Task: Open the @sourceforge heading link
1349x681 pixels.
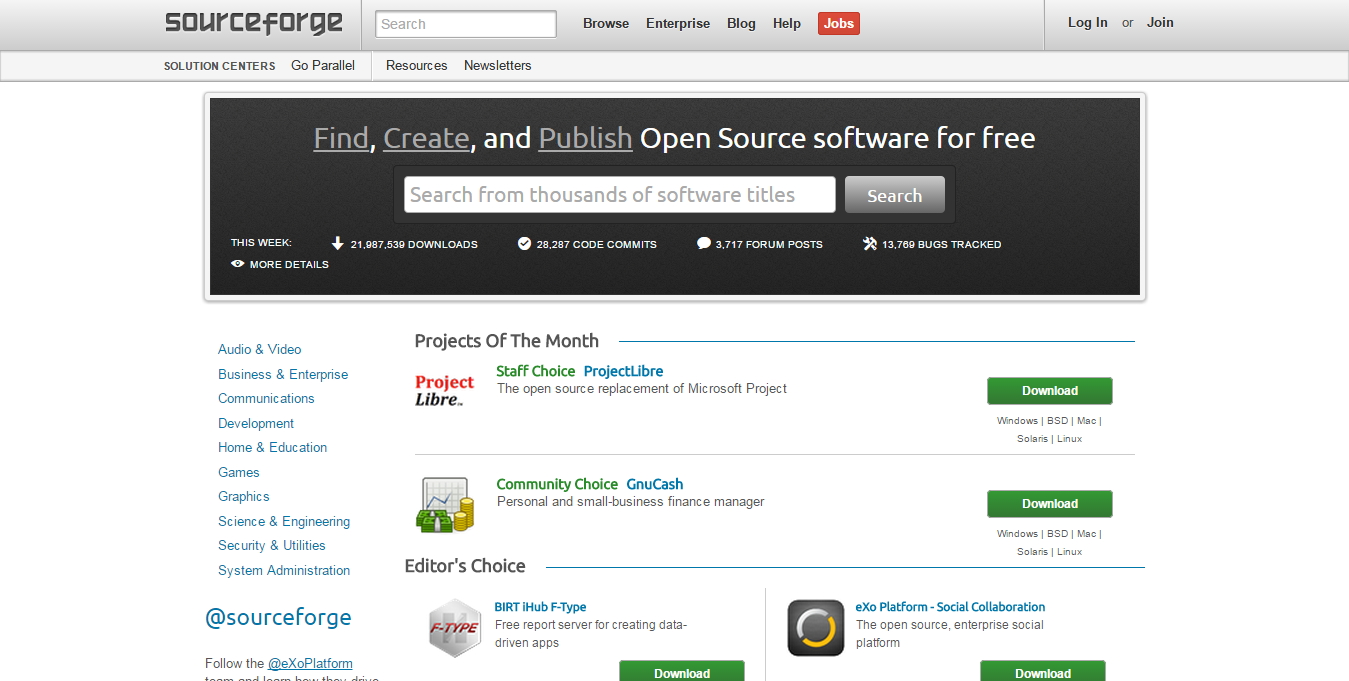Action: click(278, 618)
